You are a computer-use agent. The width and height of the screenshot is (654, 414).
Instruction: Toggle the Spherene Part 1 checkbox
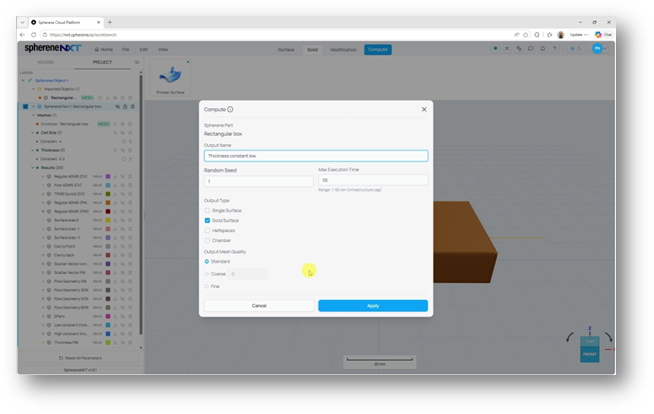pyautogui.click(x=25, y=107)
